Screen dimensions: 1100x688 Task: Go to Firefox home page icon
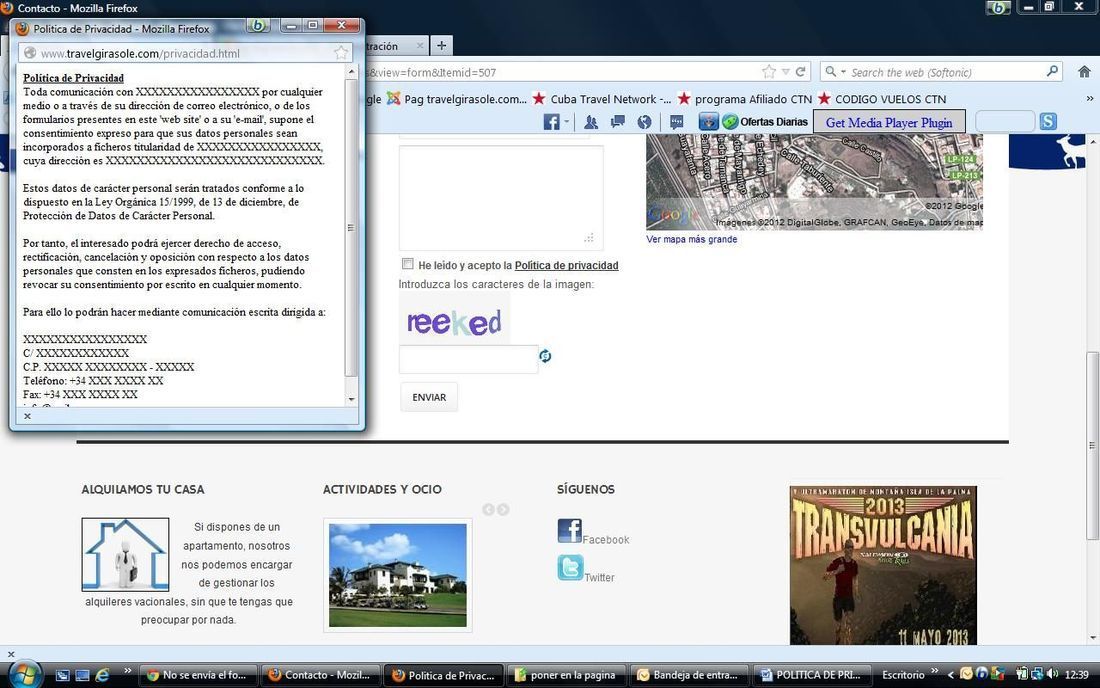click(x=1084, y=72)
